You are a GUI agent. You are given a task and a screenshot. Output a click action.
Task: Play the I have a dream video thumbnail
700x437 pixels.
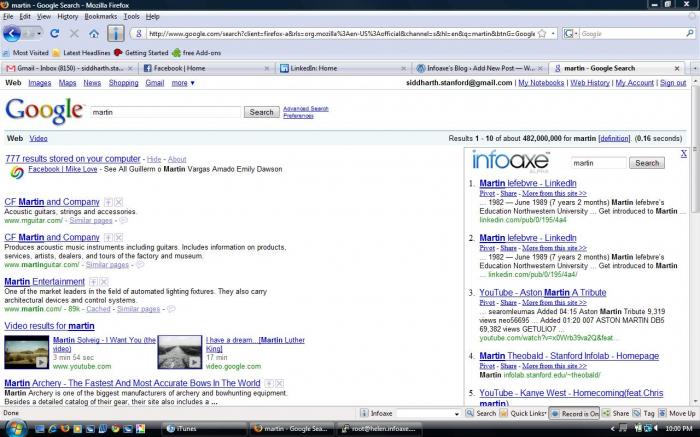click(180, 352)
